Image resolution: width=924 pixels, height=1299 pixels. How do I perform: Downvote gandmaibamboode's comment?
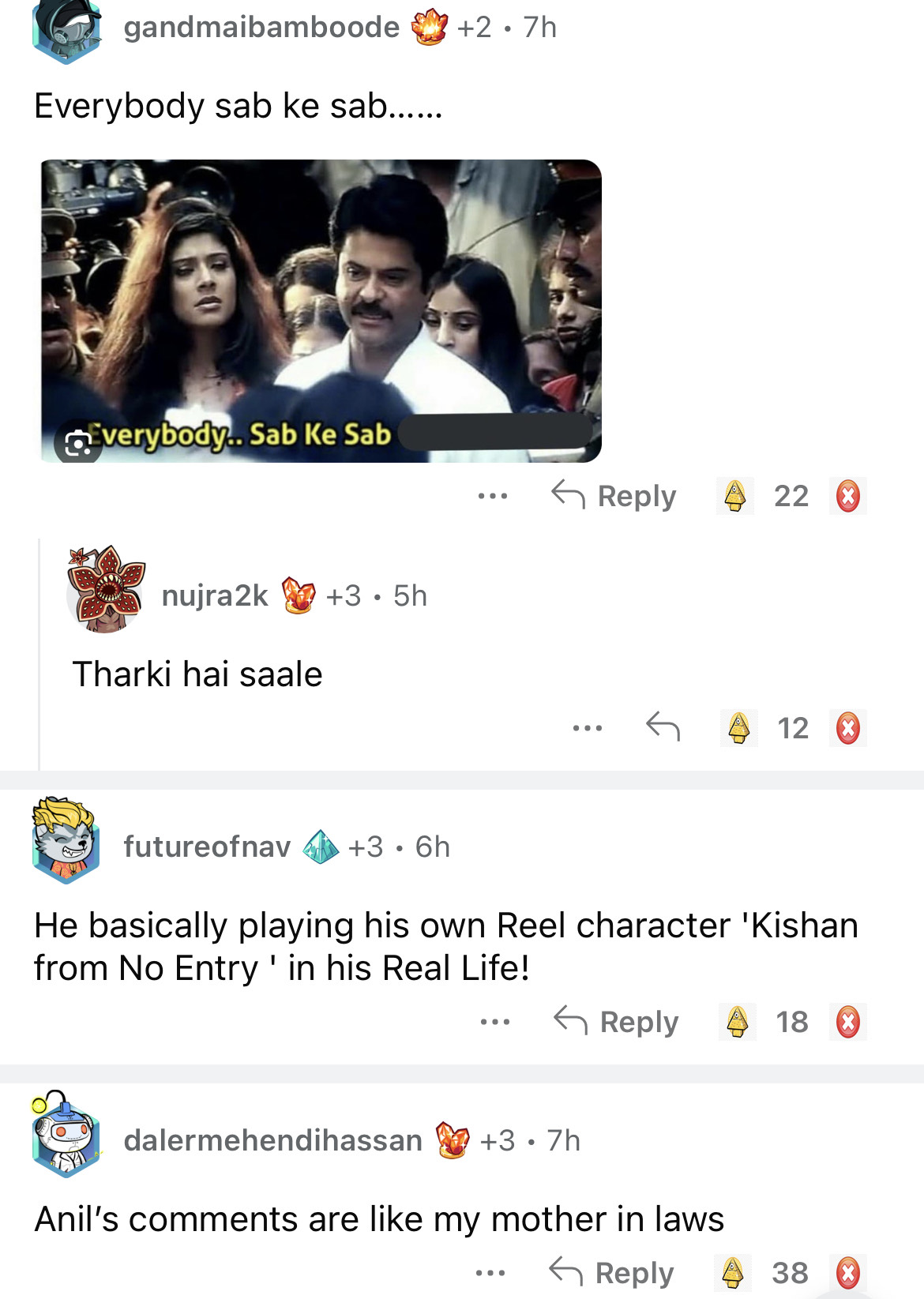(847, 496)
